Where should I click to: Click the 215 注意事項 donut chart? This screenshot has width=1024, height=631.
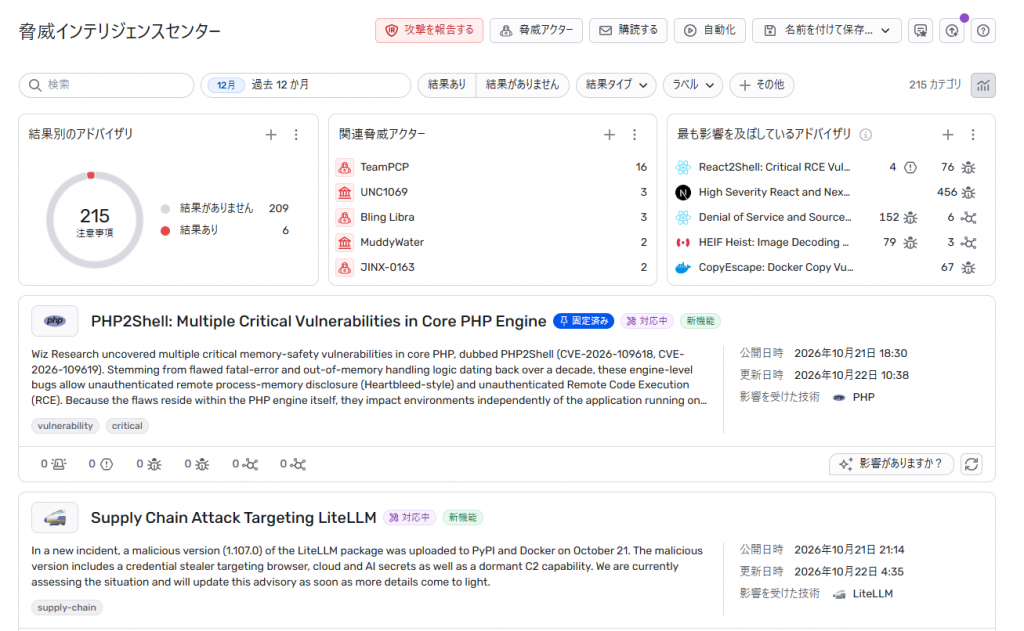point(95,220)
